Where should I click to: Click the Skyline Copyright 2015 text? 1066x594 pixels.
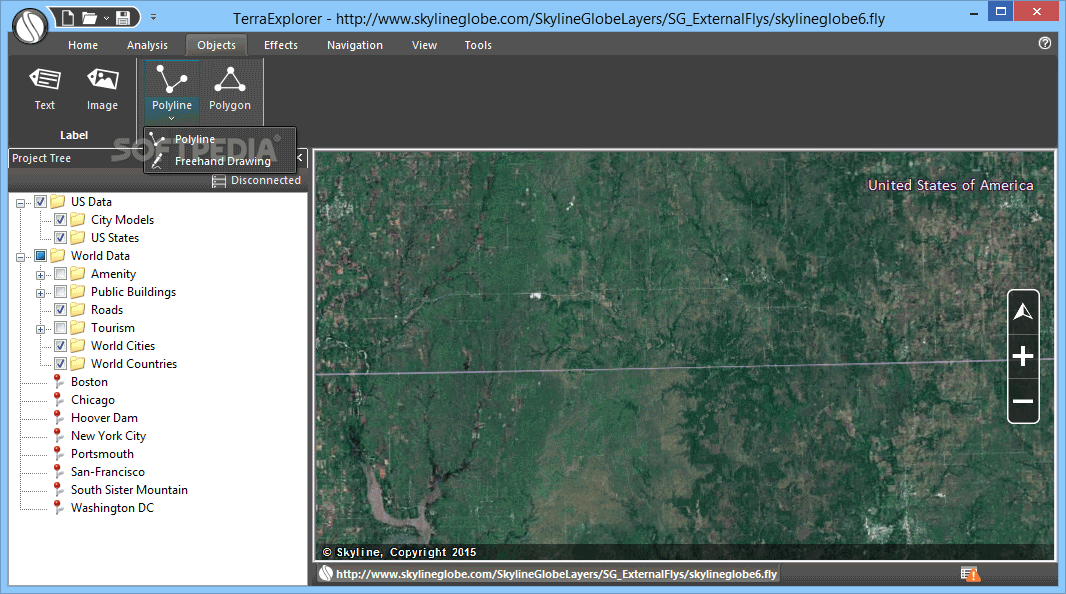coord(399,552)
